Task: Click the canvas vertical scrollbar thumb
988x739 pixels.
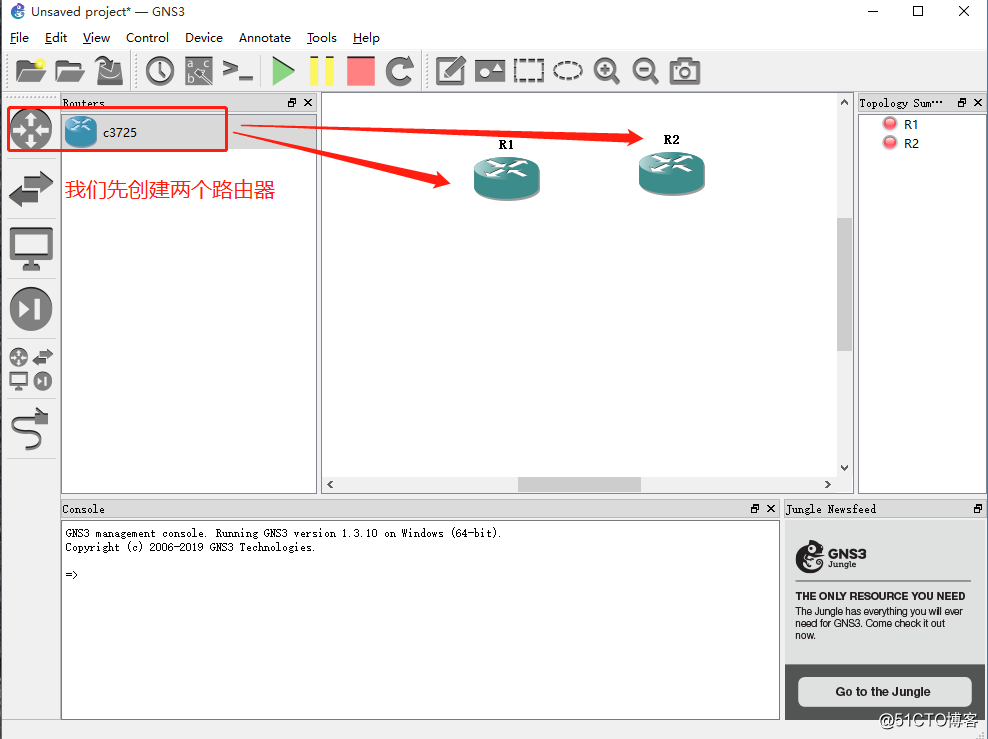Action: (x=844, y=284)
